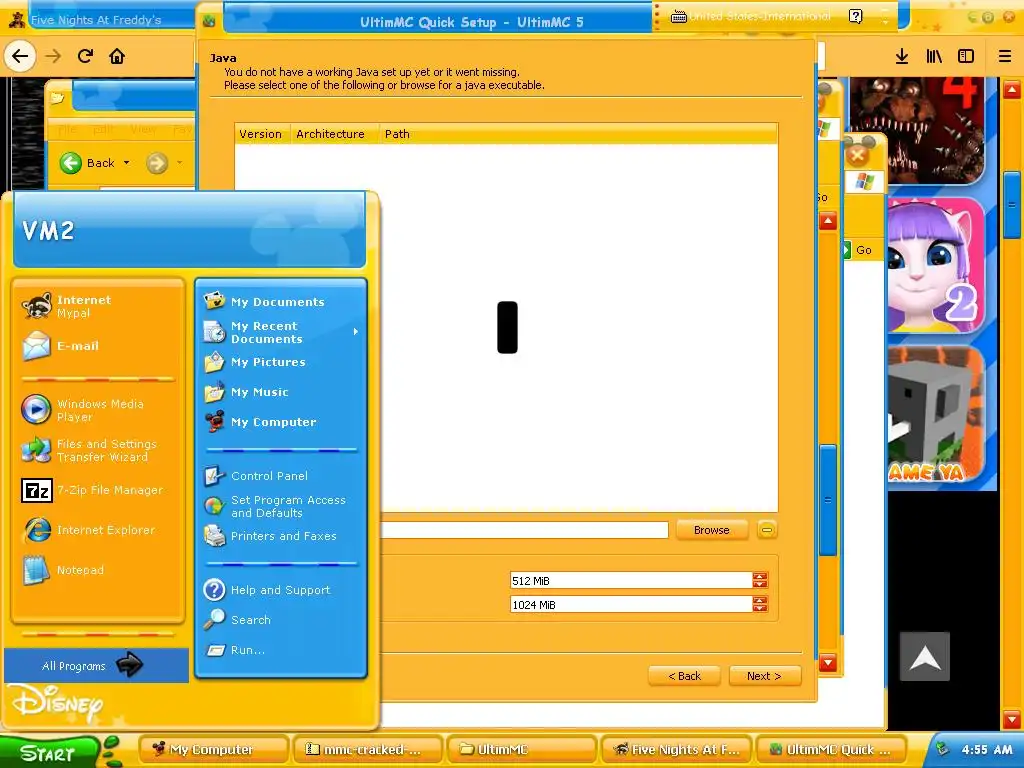Switch to UltimMC folder taskbar item

(522, 750)
